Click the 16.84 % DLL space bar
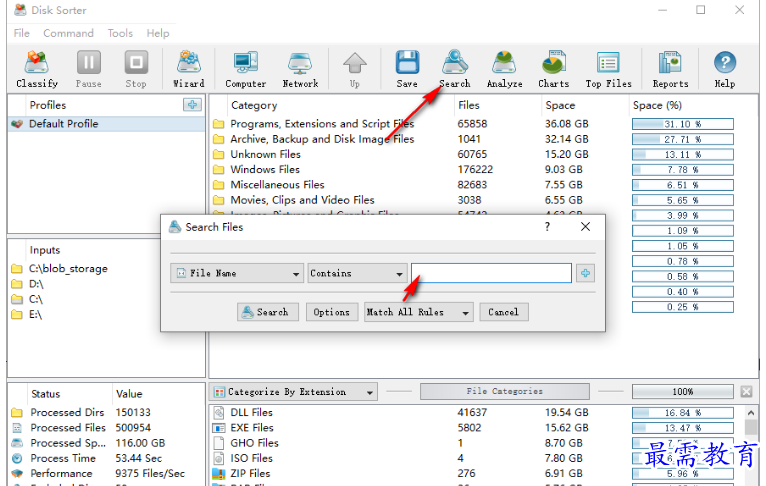The image size is (766, 486). click(x=682, y=413)
